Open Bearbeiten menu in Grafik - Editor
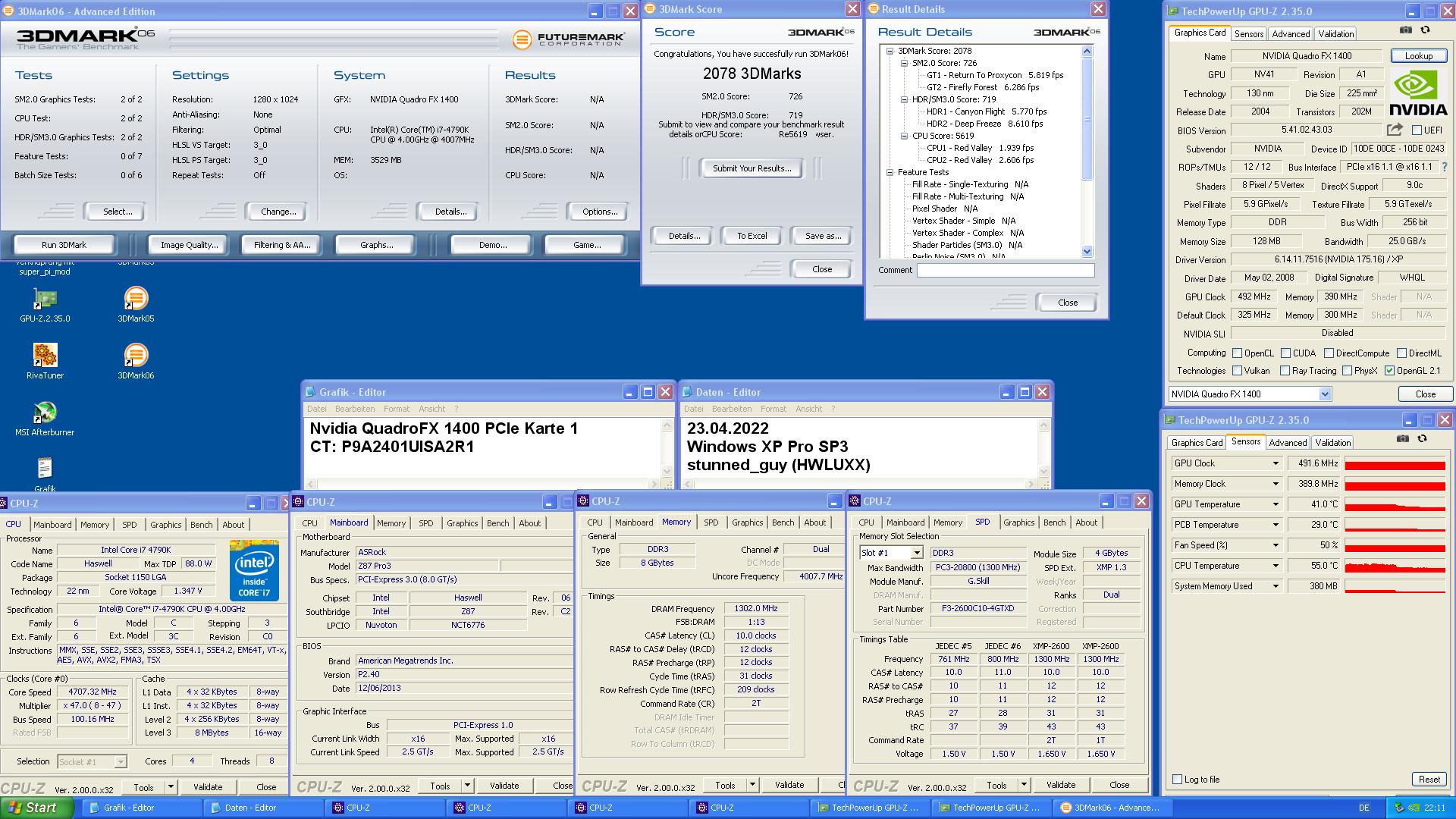 pos(354,409)
